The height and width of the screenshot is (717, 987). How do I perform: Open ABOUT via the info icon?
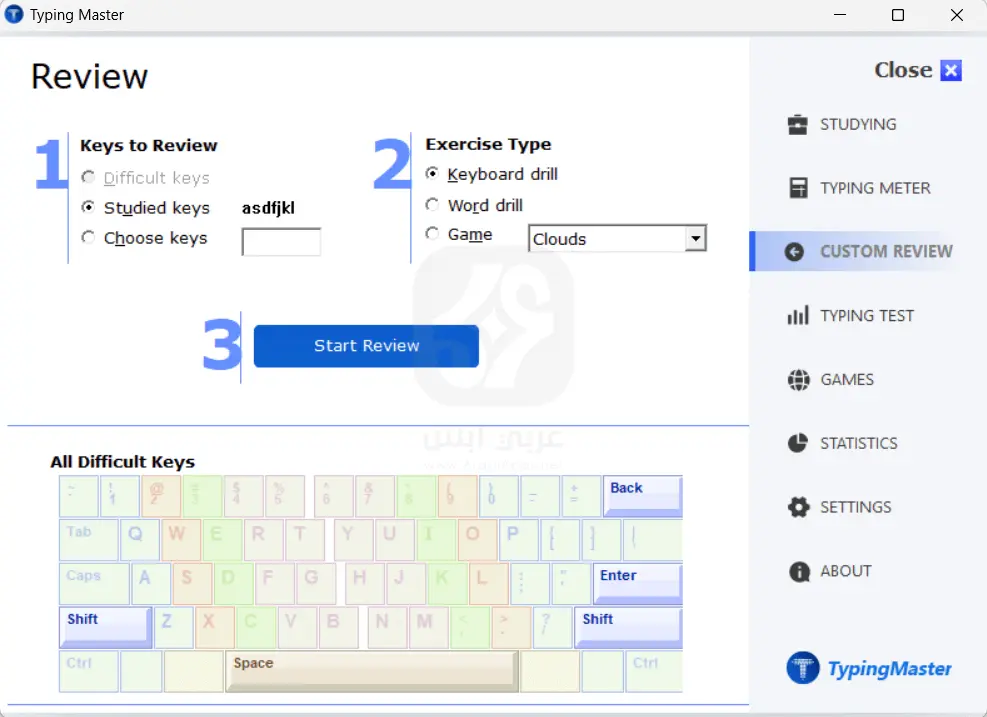pyautogui.click(x=798, y=571)
